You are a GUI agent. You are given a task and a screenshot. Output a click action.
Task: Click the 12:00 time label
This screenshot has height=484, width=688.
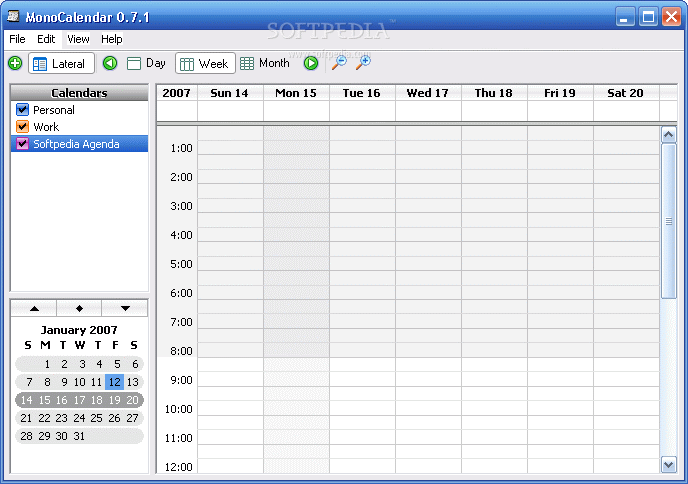coord(179,467)
